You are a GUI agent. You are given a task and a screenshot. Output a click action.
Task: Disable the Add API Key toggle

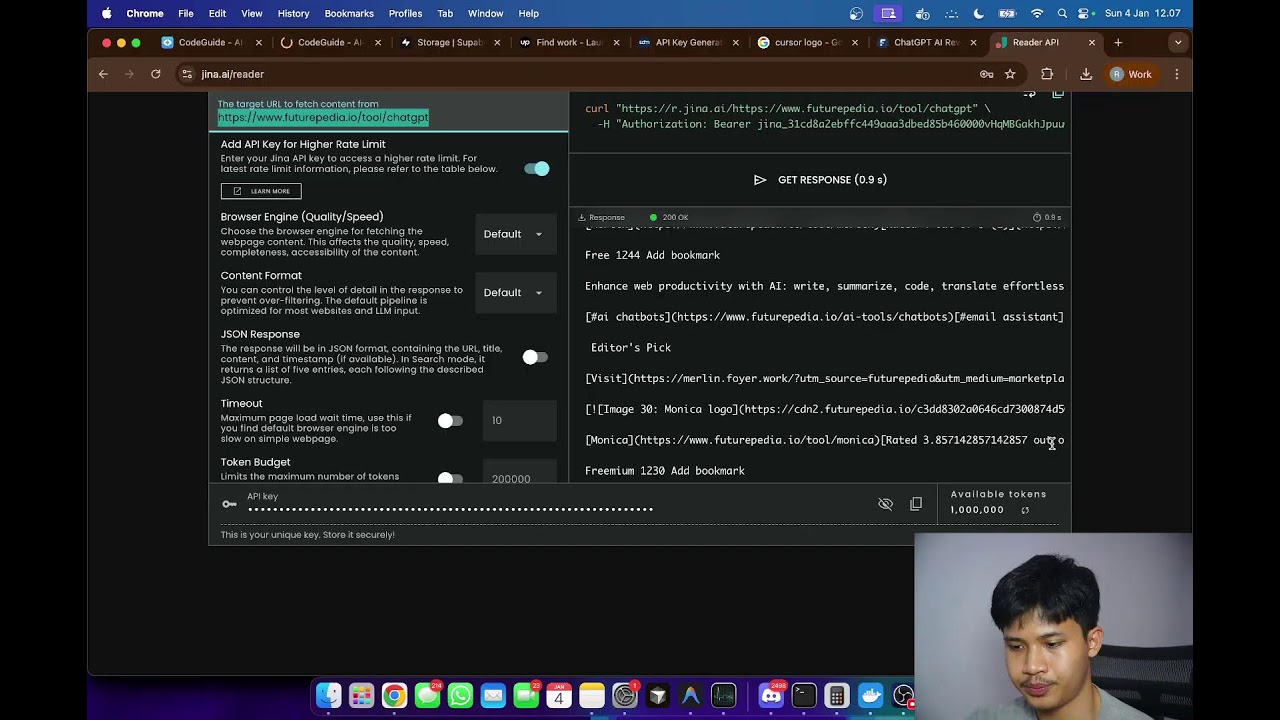(x=537, y=168)
